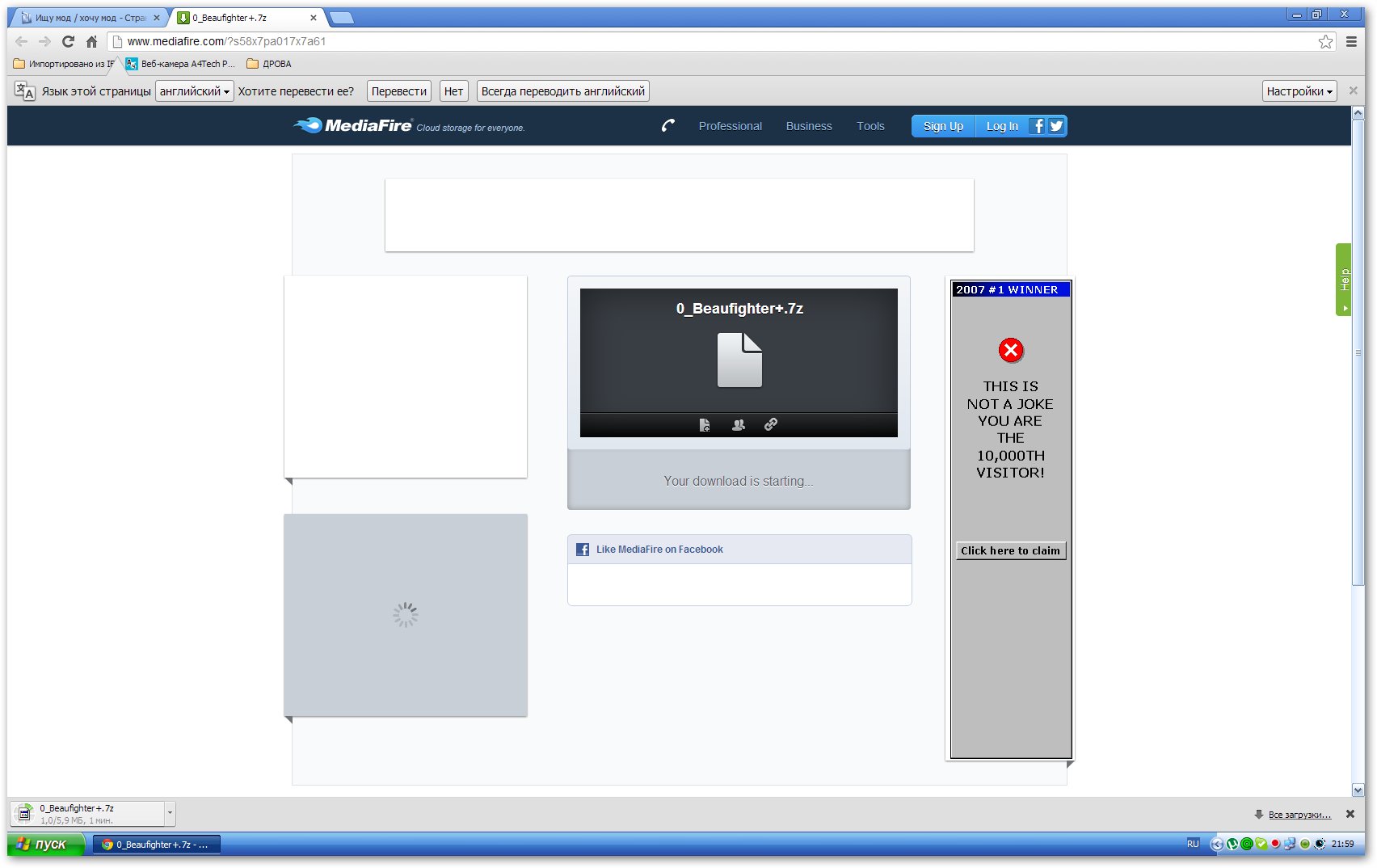Close the '0_Beaufighter+.7z' tab

[314, 18]
